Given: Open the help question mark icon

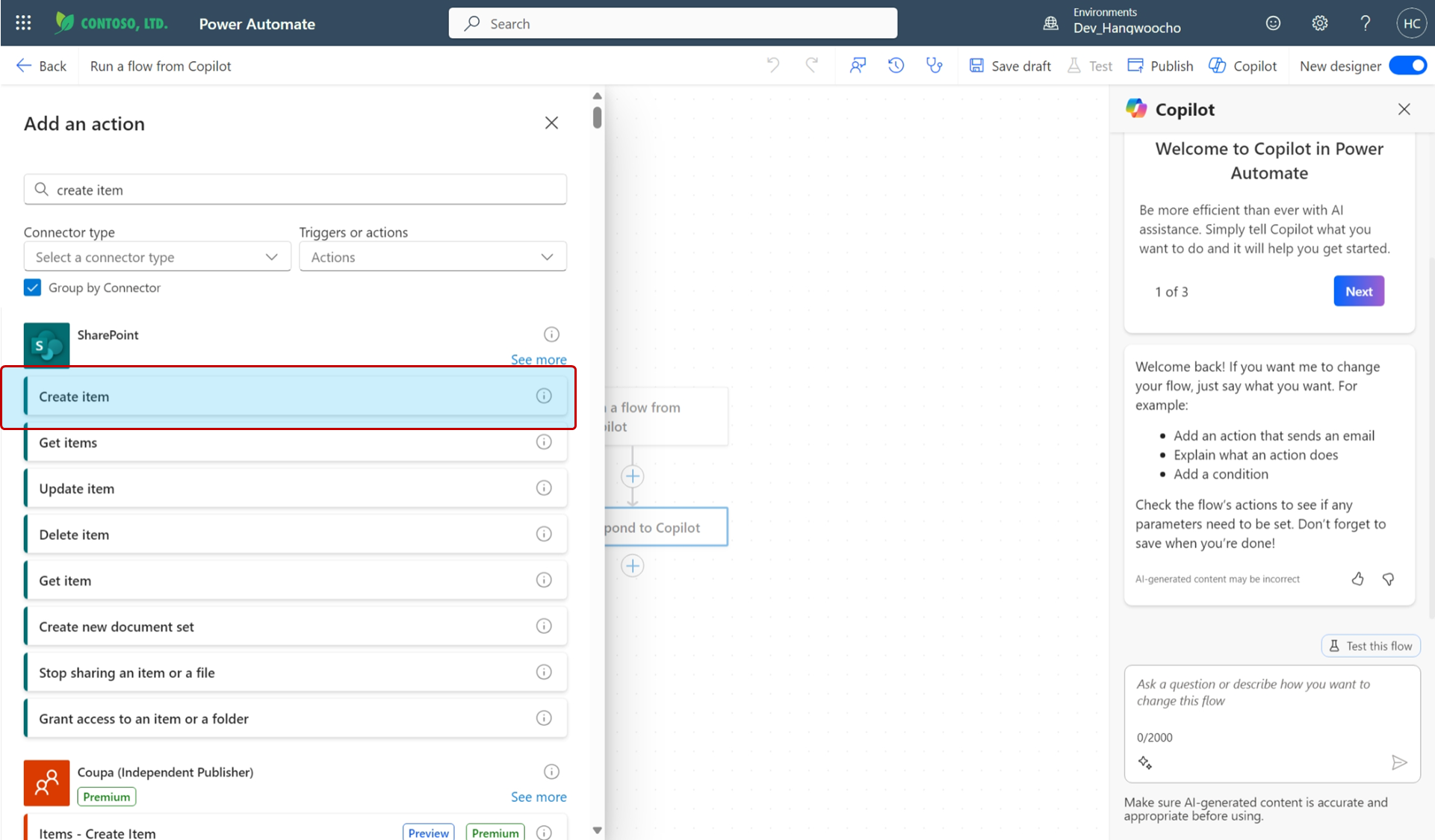Looking at the screenshot, I should point(1365,23).
